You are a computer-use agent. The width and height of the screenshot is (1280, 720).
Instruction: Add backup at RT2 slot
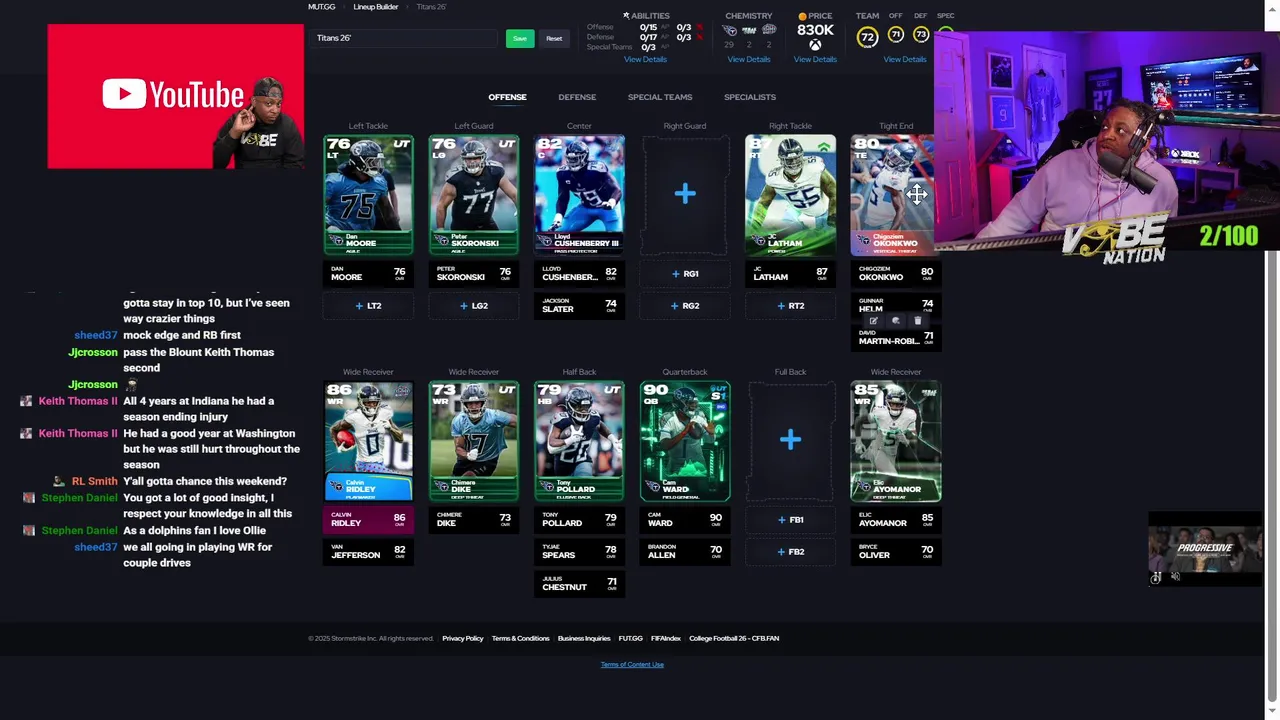(x=790, y=306)
